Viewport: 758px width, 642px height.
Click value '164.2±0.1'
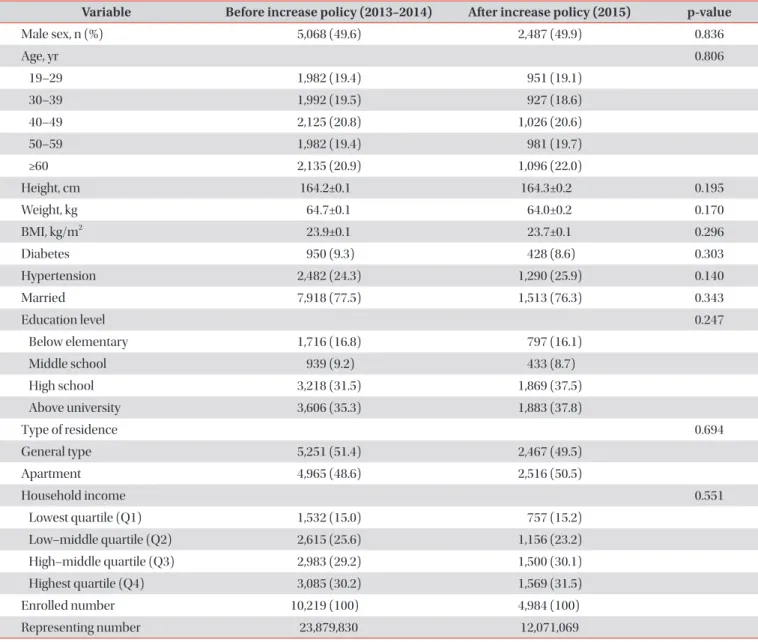[325, 188]
